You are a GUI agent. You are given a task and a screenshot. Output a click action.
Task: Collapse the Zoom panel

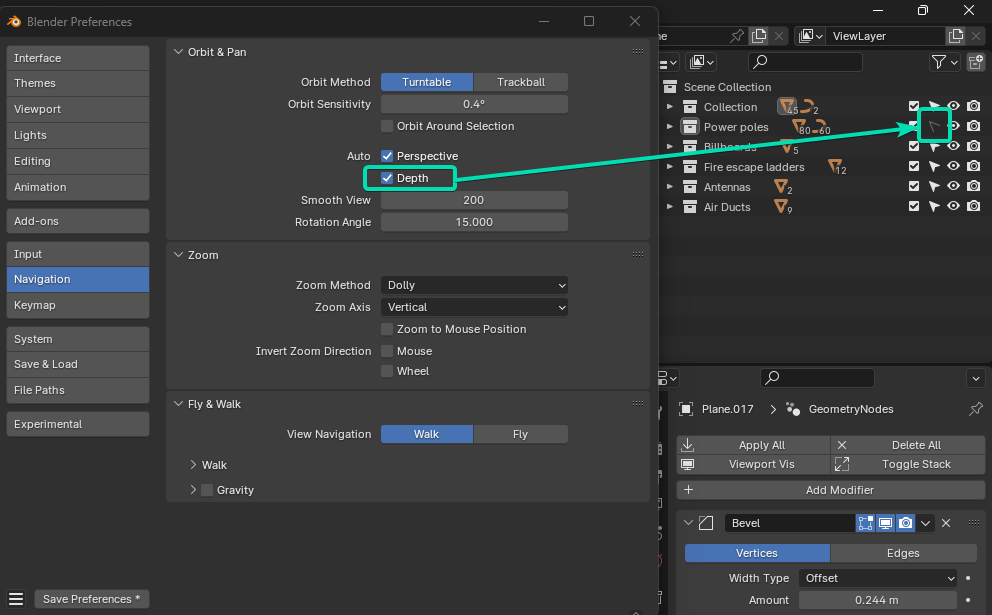[179, 255]
